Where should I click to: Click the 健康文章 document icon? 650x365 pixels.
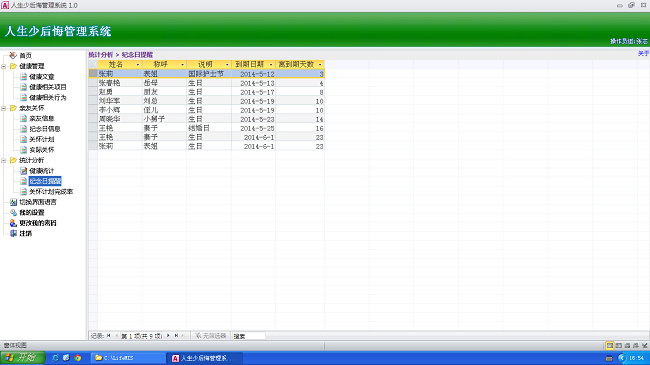(x=24, y=77)
